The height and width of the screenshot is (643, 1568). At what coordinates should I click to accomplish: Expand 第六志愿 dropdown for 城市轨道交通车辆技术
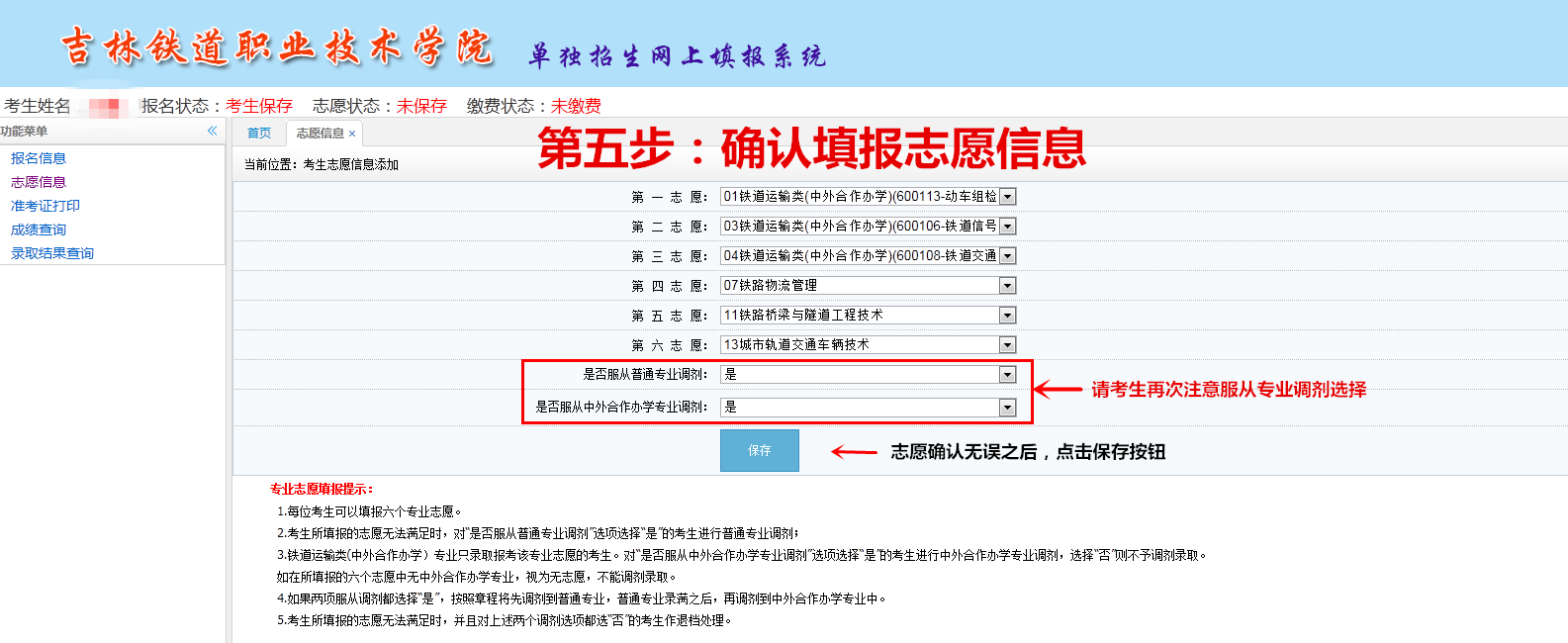tap(1007, 345)
